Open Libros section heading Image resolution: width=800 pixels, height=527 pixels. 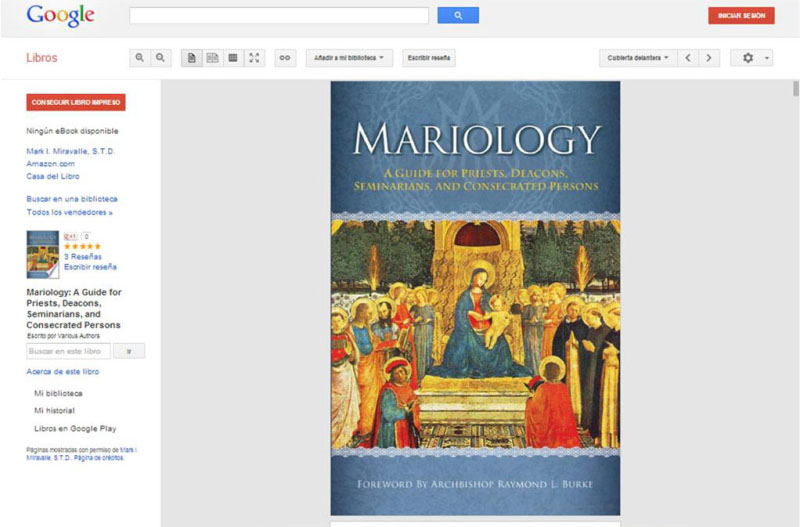pyautogui.click(x=42, y=58)
